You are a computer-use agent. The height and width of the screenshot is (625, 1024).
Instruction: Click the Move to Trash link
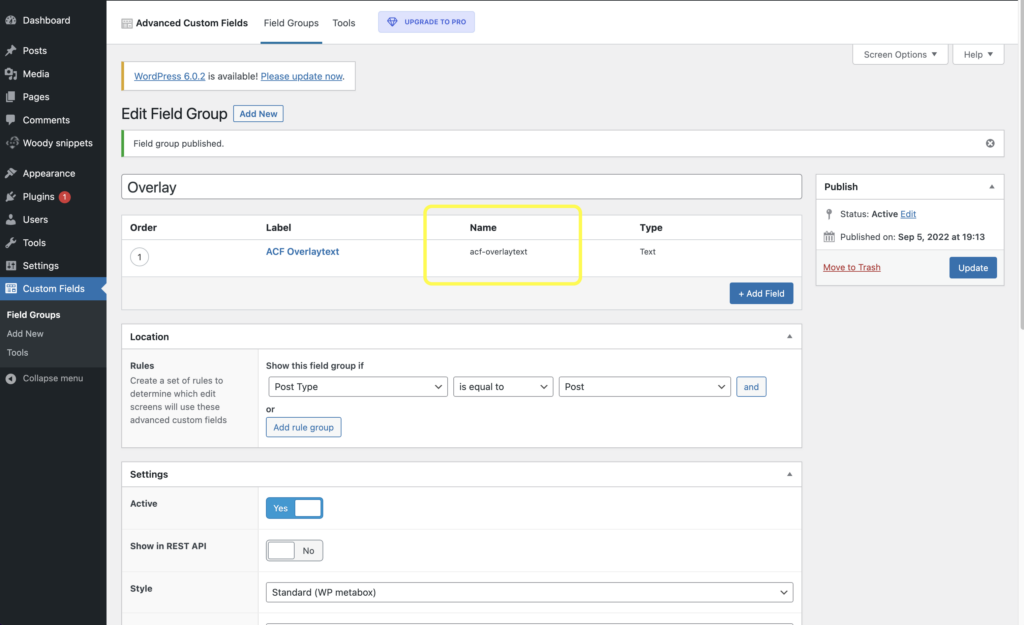pyautogui.click(x=852, y=267)
